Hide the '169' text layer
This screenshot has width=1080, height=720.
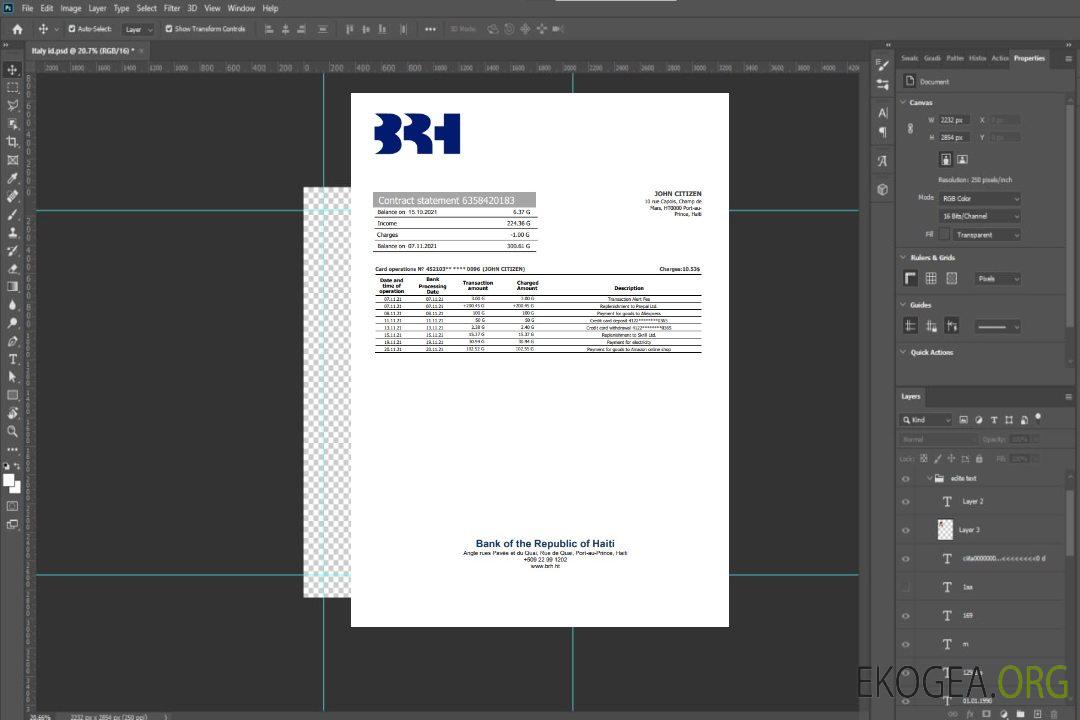906,616
